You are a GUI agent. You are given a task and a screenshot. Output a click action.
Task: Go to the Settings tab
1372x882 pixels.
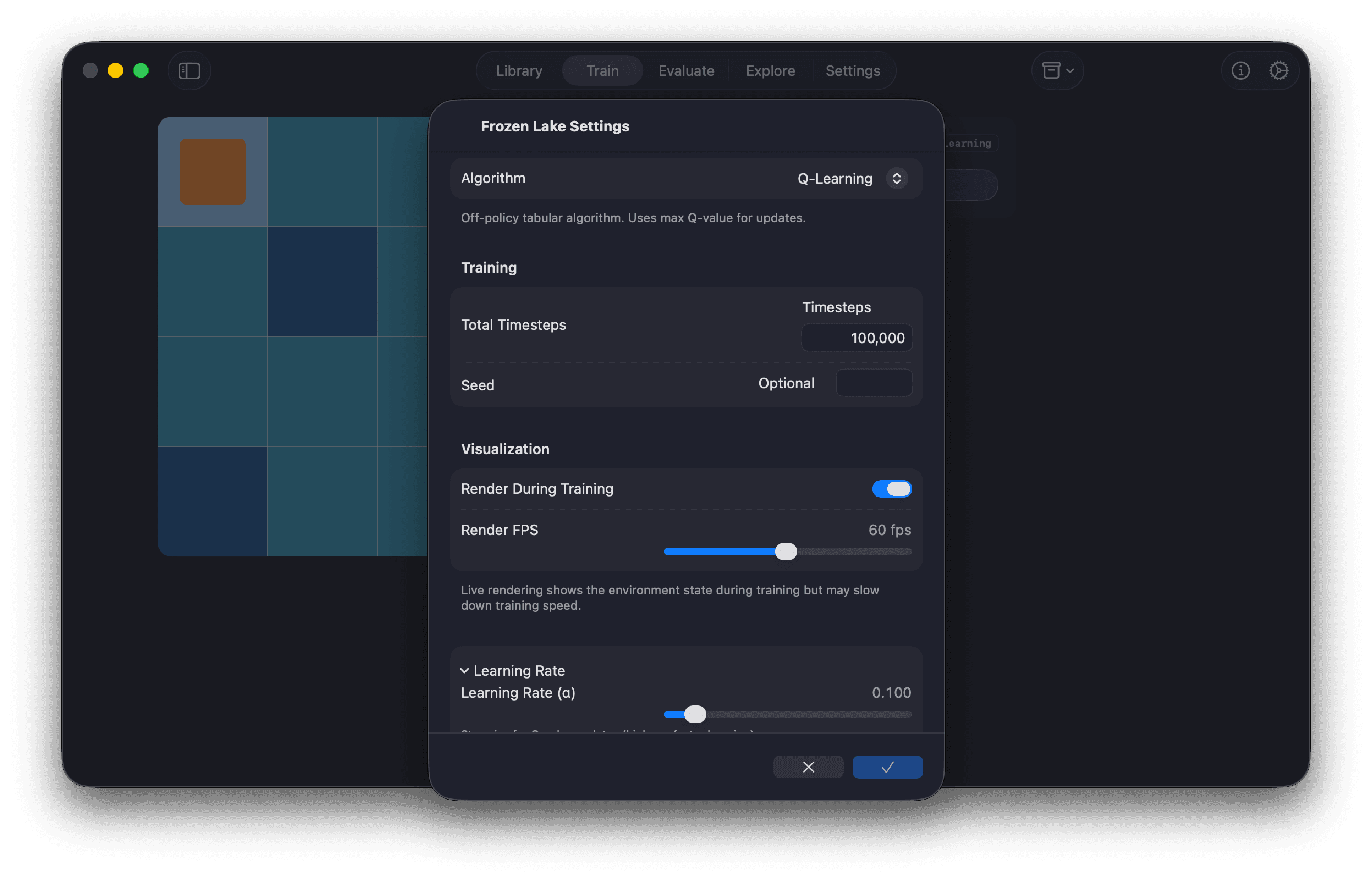[853, 70]
